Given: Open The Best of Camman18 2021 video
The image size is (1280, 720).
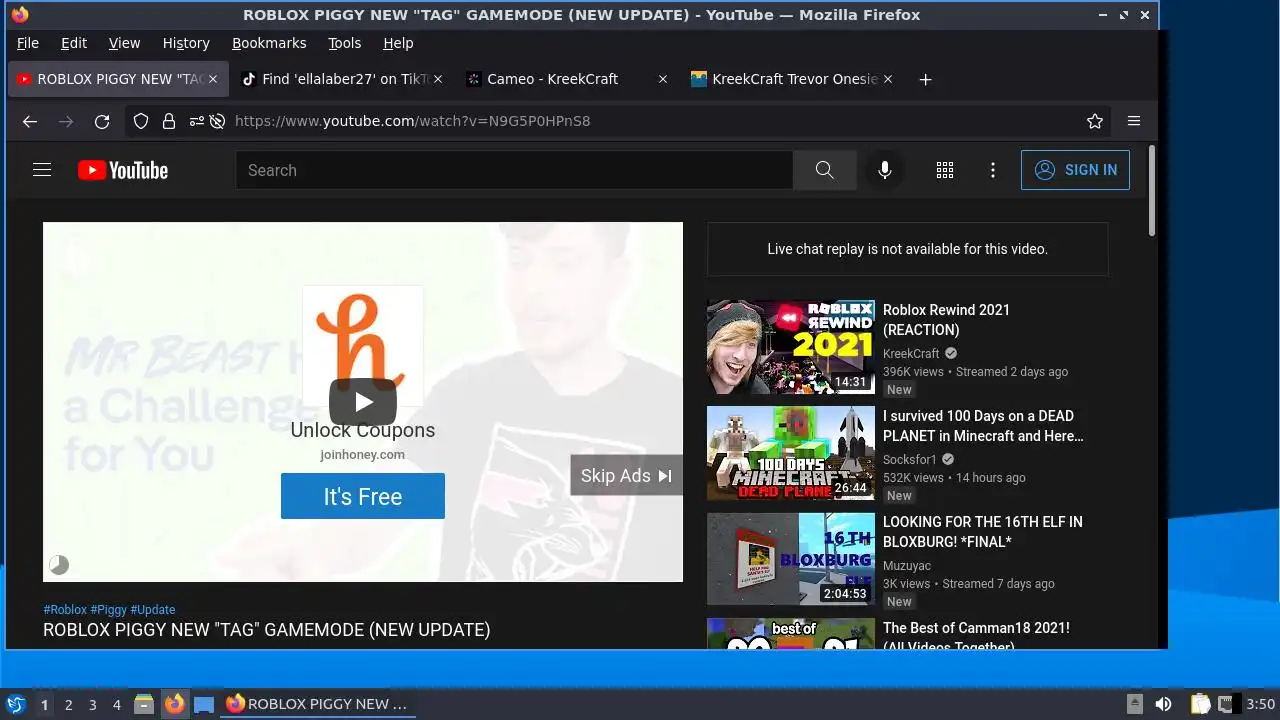Looking at the screenshot, I should (x=976, y=634).
